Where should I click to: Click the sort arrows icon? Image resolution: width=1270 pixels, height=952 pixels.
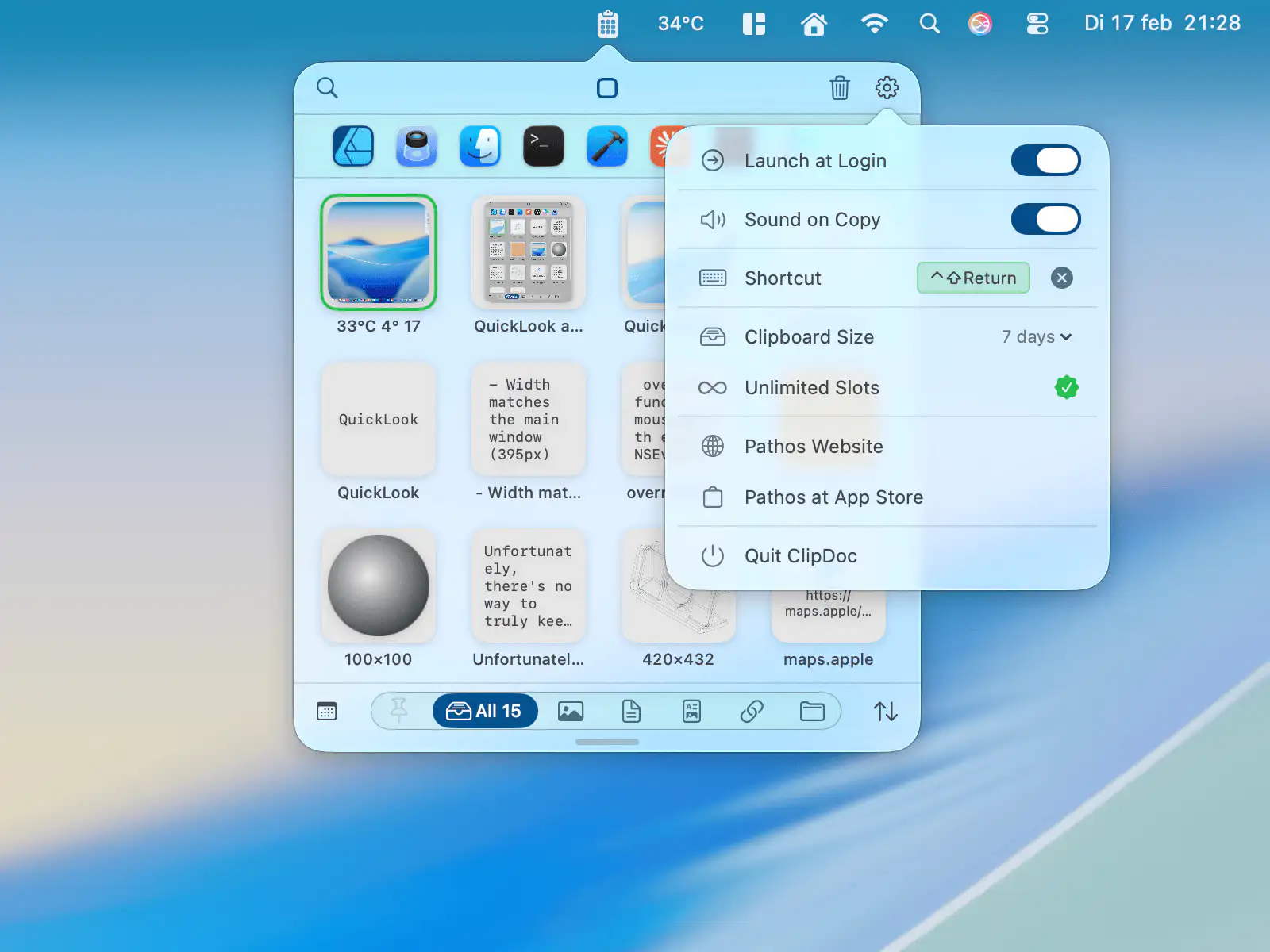click(x=886, y=712)
